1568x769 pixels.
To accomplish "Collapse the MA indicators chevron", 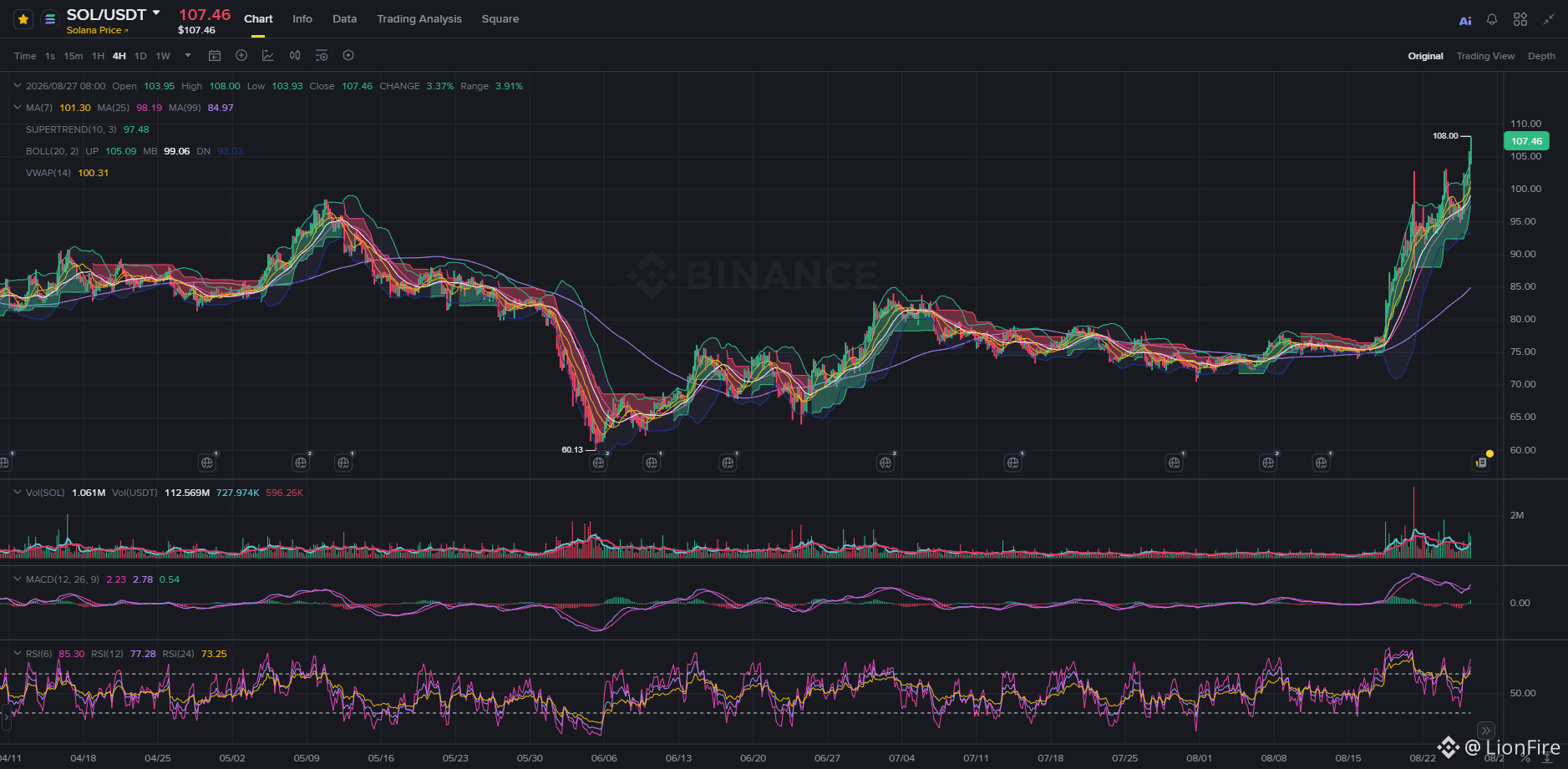I will click(17, 107).
